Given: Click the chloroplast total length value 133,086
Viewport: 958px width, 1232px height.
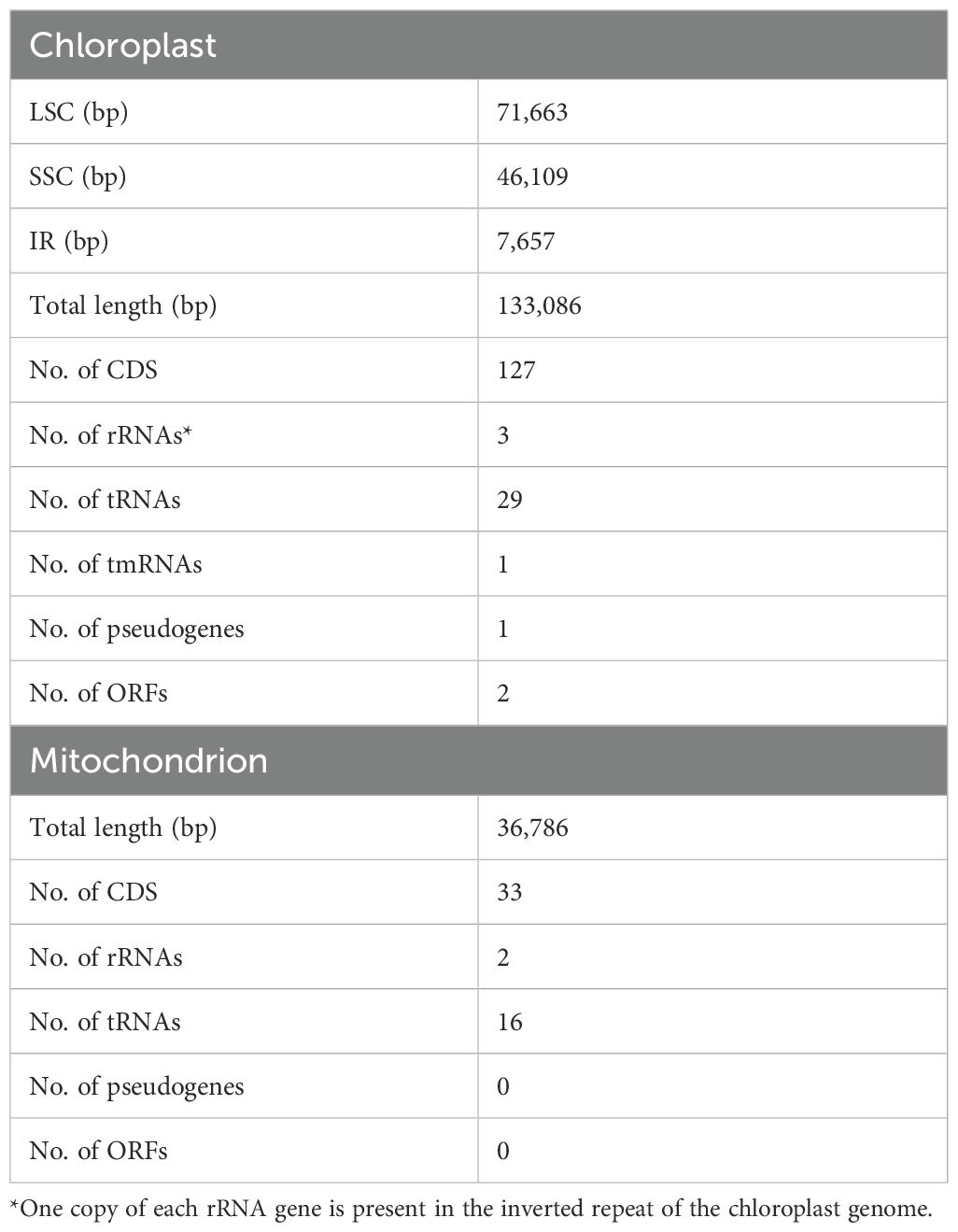Looking at the screenshot, I should [539, 305].
